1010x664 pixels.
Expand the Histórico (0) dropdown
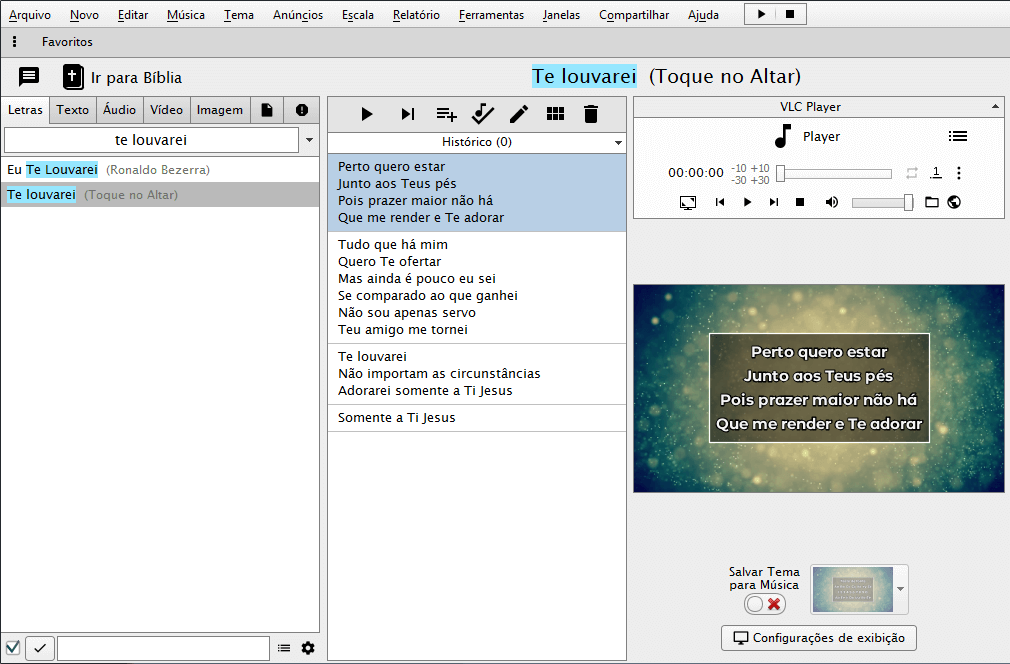[619, 143]
